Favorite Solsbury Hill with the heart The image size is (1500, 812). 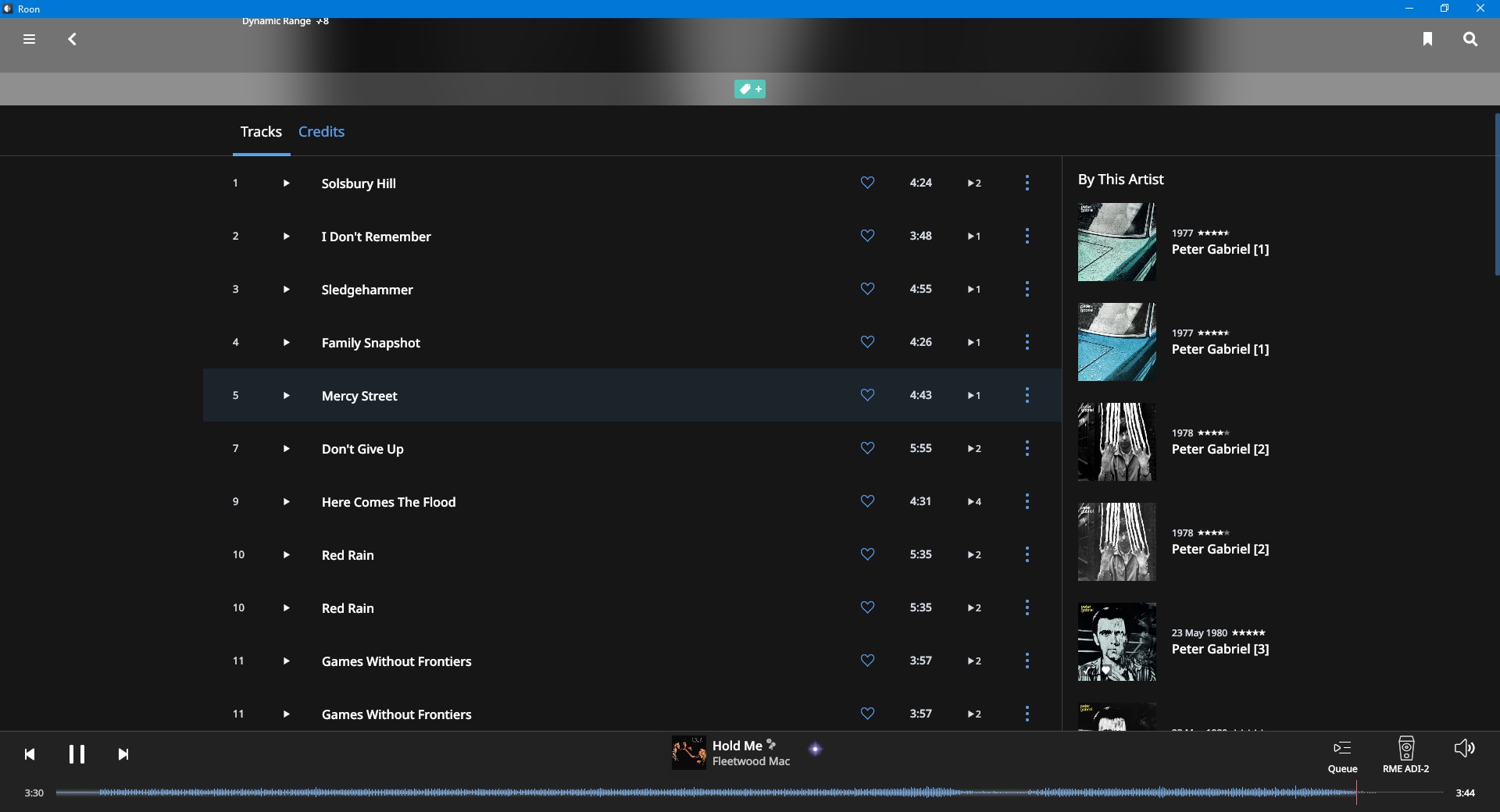[867, 183]
